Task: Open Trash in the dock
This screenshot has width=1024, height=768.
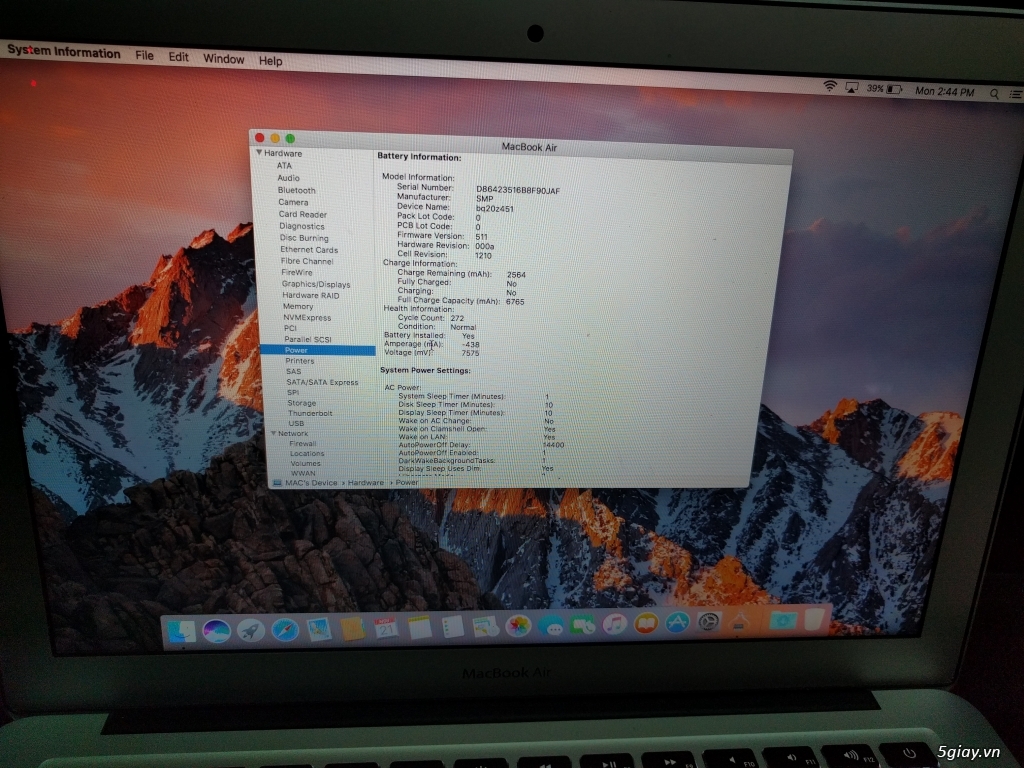Action: 814,619
